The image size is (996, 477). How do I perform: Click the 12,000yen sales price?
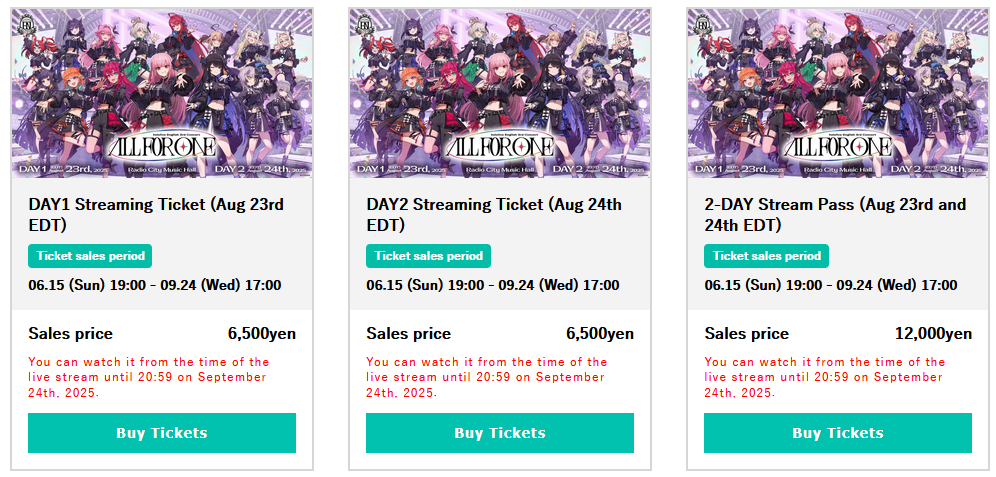coord(933,334)
